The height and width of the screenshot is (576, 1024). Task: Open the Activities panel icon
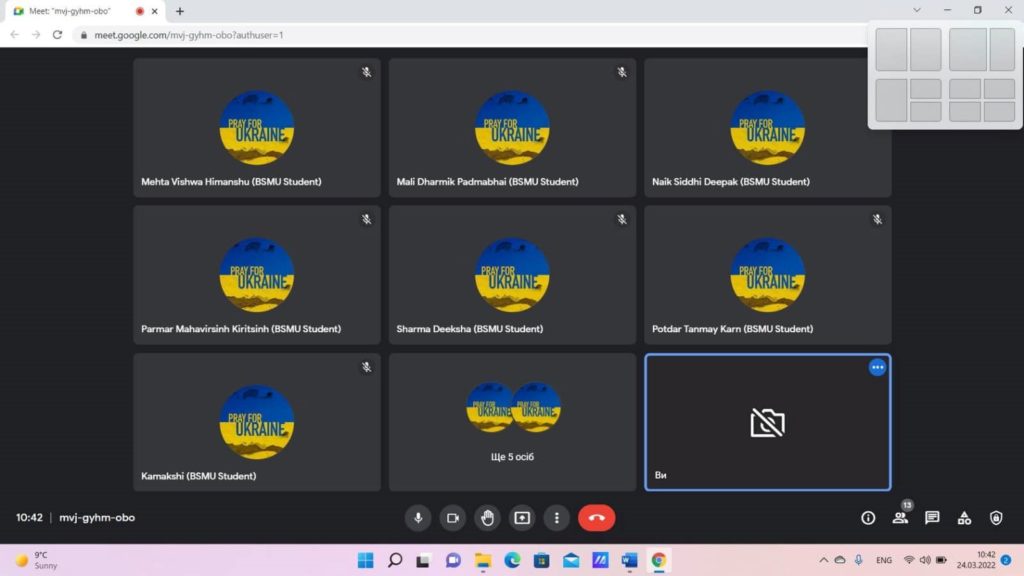coord(964,518)
